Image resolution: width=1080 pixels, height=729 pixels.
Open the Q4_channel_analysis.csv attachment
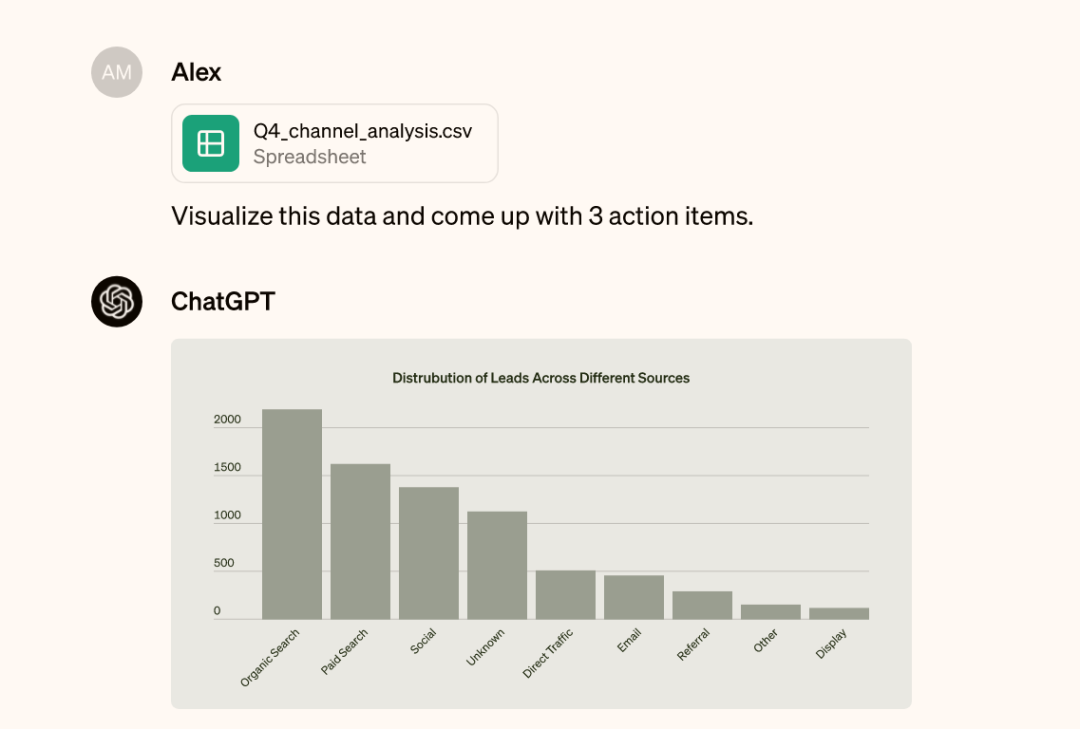tap(335, 143)
